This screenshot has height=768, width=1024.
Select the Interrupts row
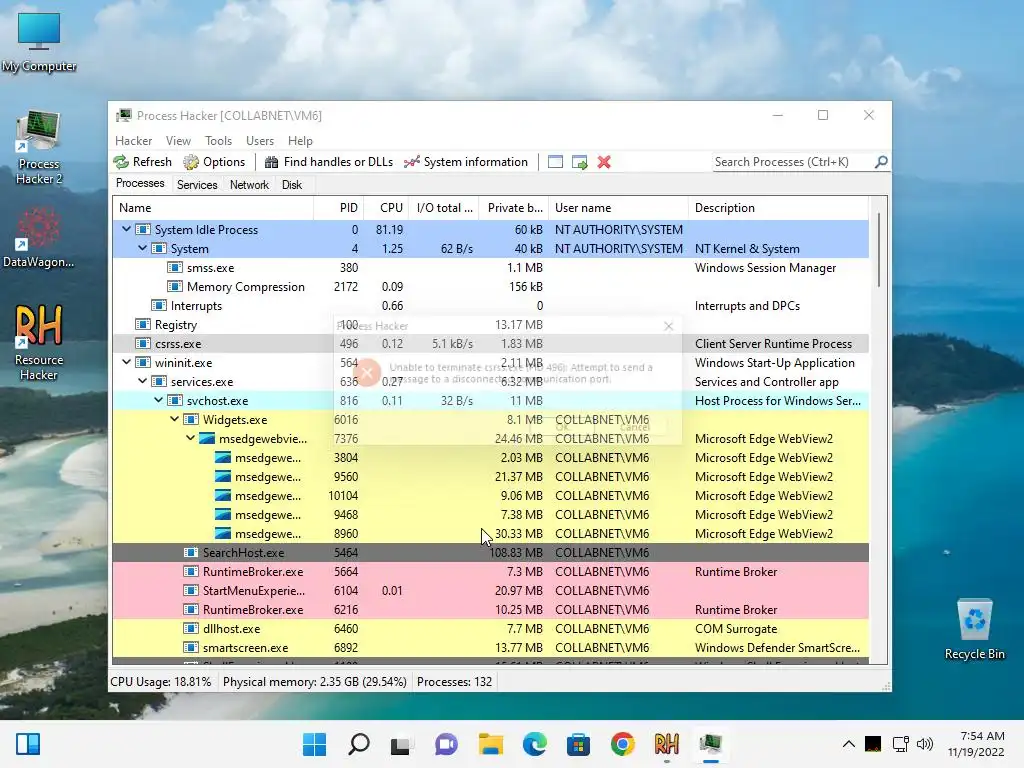(490, 306)
